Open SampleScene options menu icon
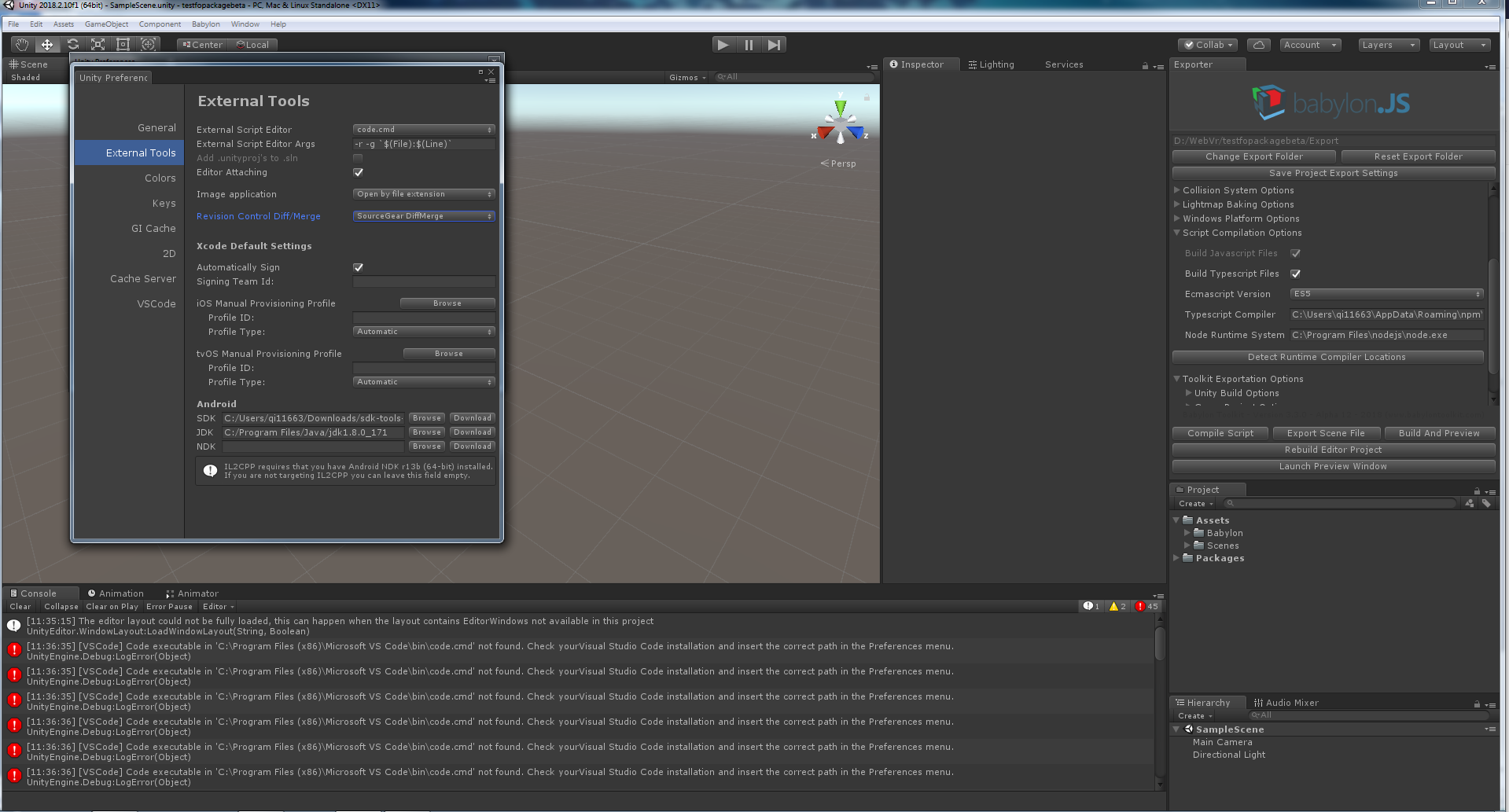Screen dimensions: 1509x812 1490,729
